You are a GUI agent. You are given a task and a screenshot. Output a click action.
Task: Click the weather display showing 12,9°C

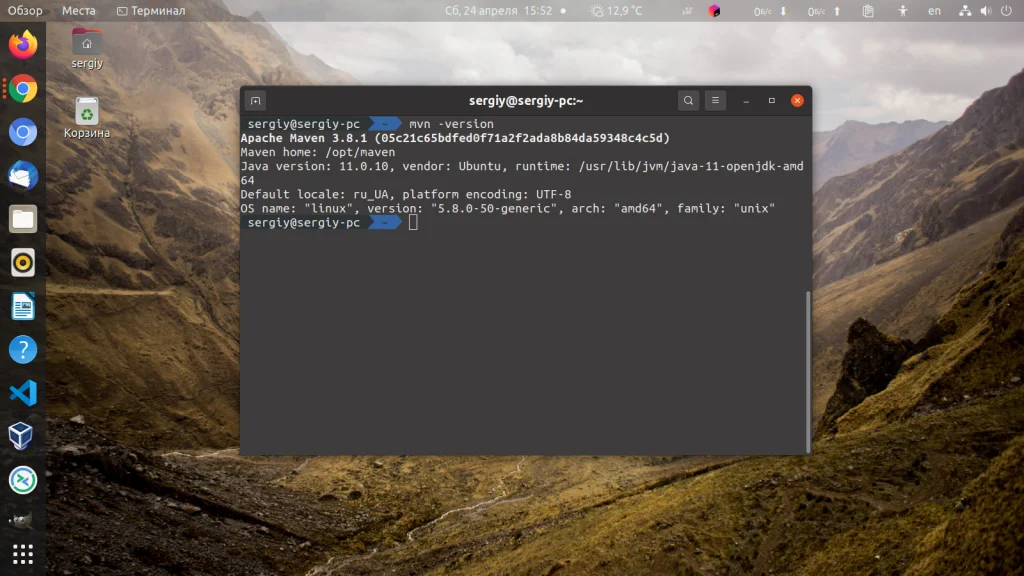point(618,11)
